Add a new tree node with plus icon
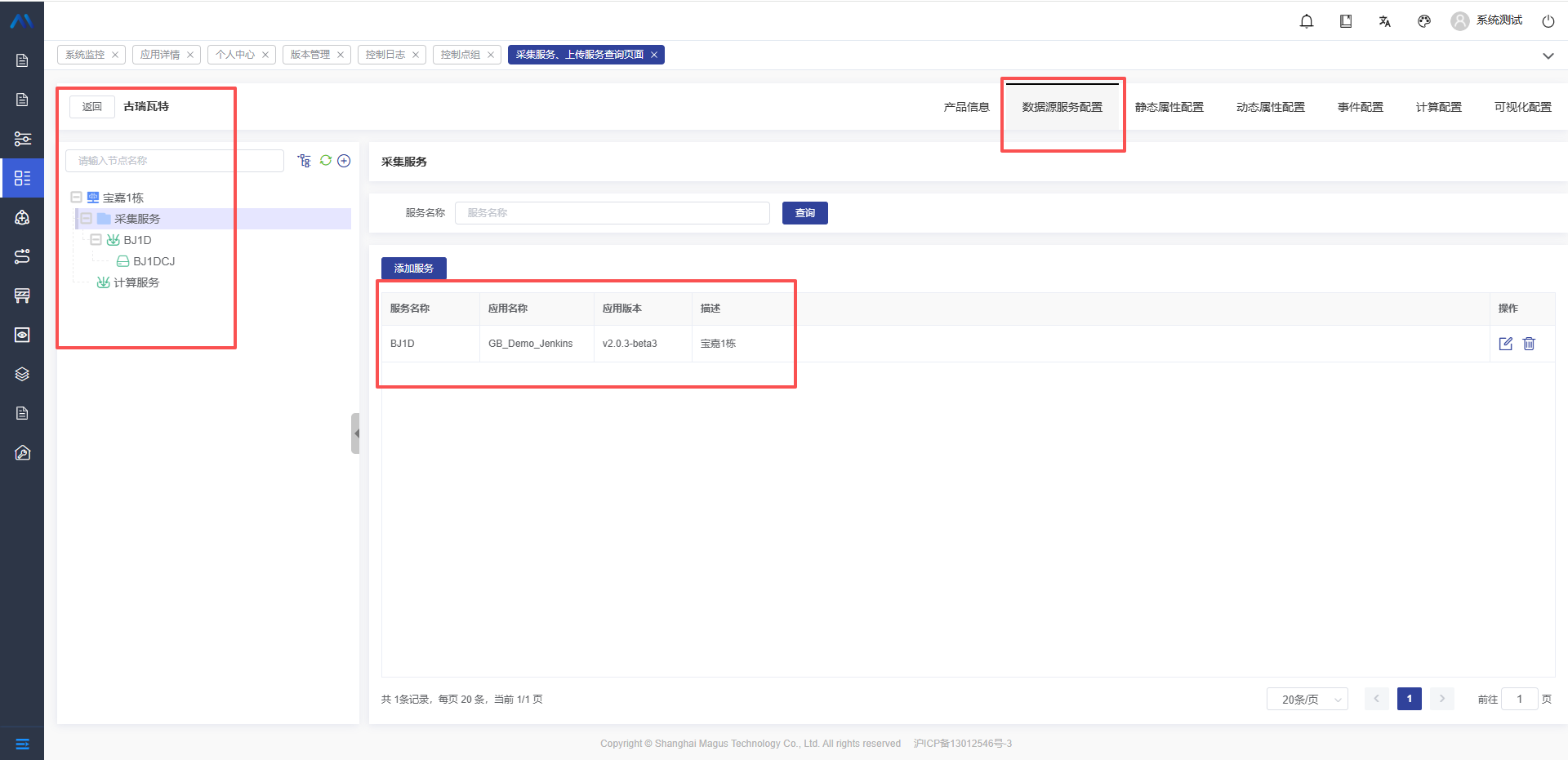The width and height of the screenshot is (1568, 760). click(344, 161)
